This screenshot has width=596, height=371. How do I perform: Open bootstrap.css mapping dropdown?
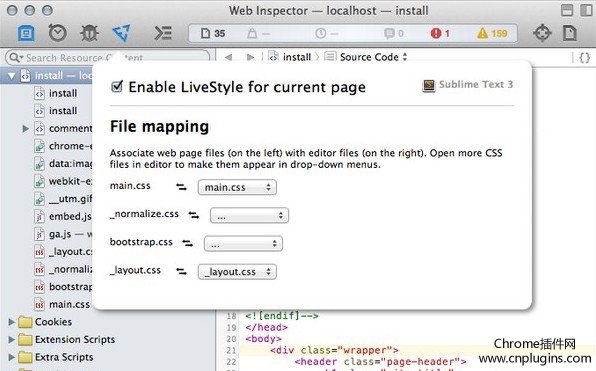point(243,244)
